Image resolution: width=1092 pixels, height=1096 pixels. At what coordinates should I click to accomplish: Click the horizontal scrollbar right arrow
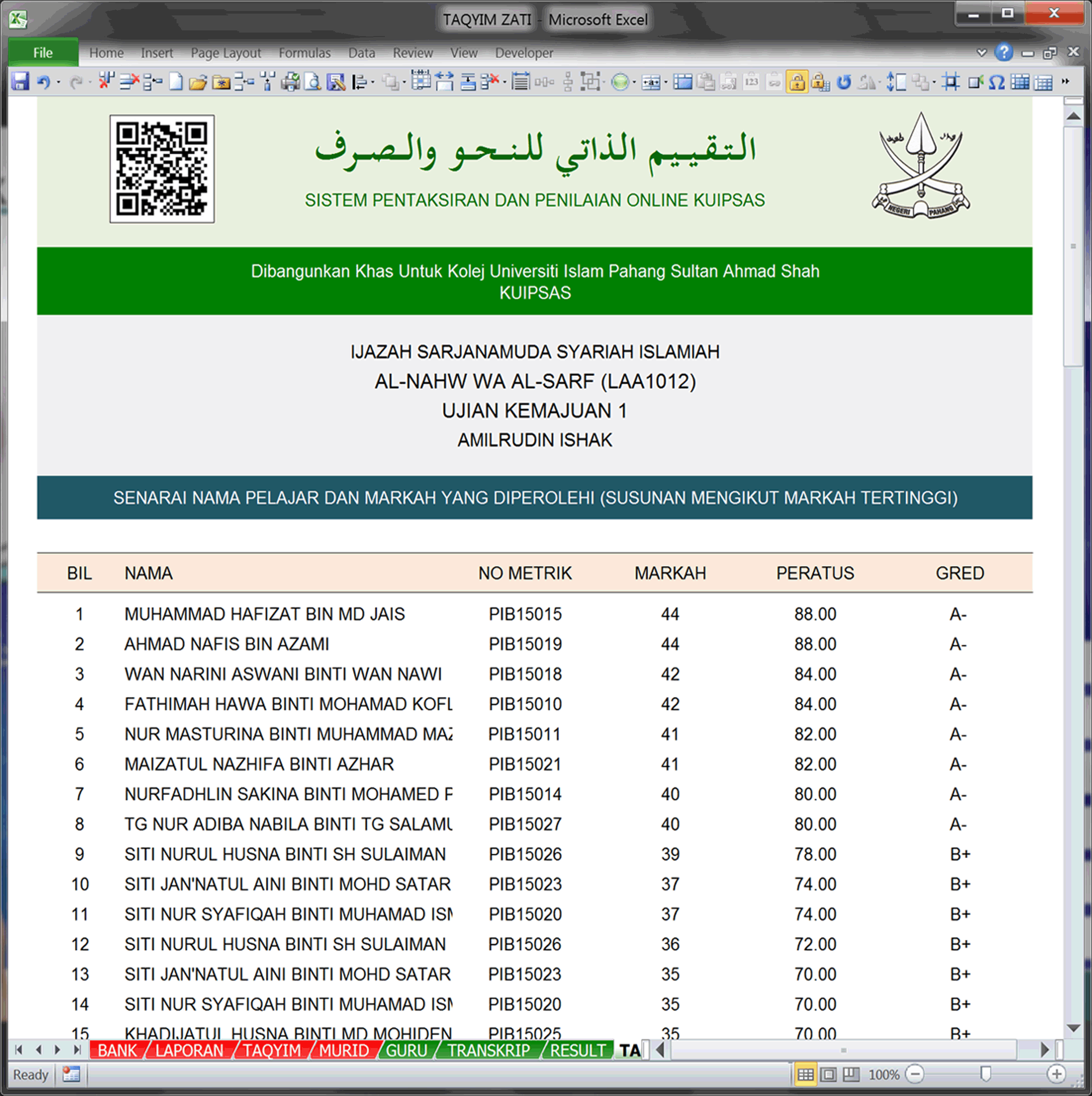pyautogui.click(x=1044, y=1050)
